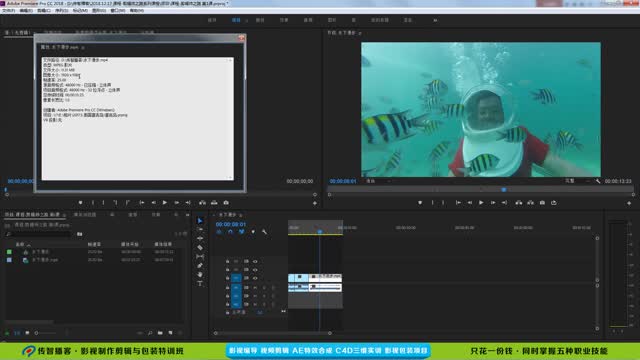Viewport: 640px width, 360px height.
Task: Switch to the Effects workspace tab
Action: pyautogui.click(x=284, y=20)
